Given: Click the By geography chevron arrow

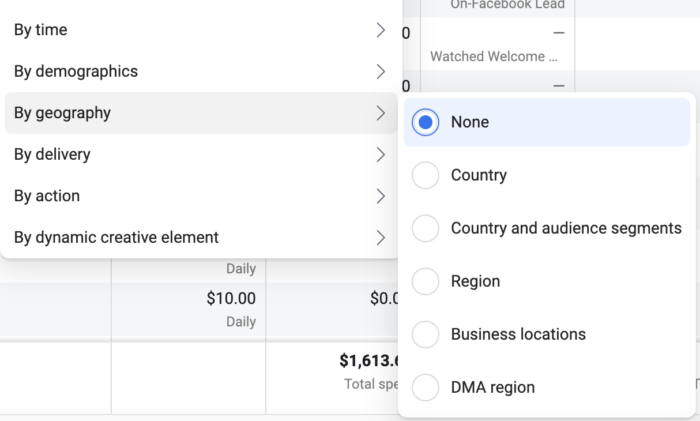Looking at the screenshot, I should [x=380, y=113].
